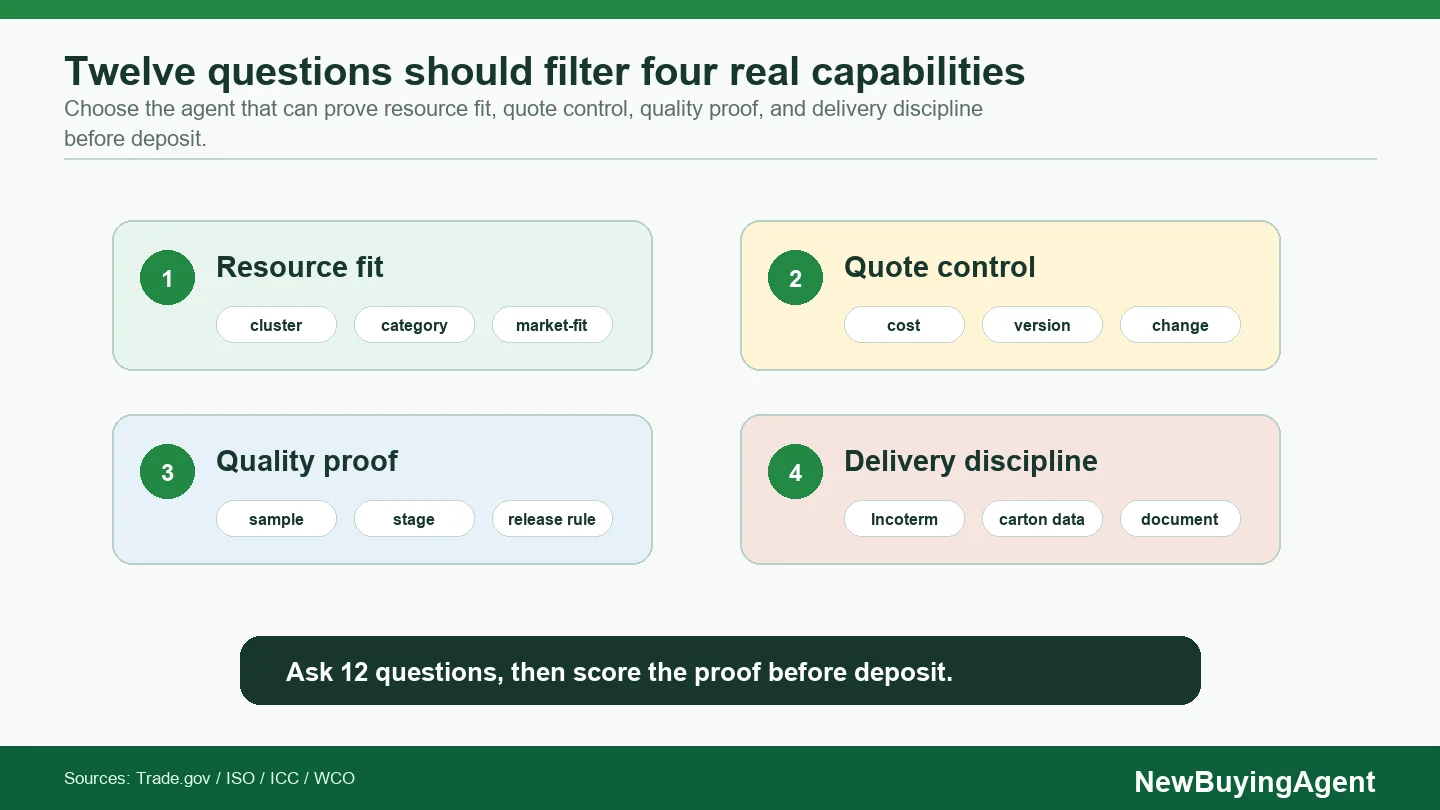The width and height of the screenshot is (1440, 810).
Task: Click the green number 2 circle
Action: (x=795, y=278)
